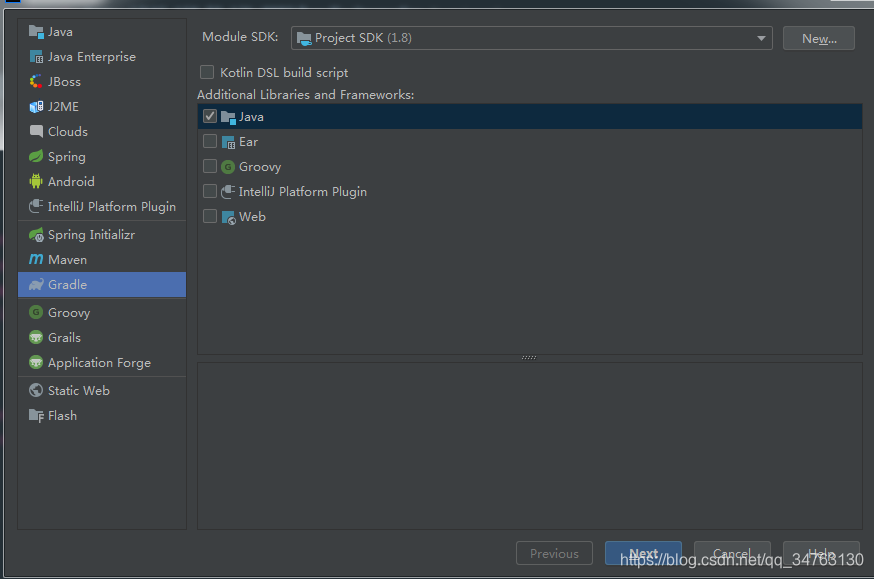Click IntelliJ Platform Plugin framework icon

point(228,192)
